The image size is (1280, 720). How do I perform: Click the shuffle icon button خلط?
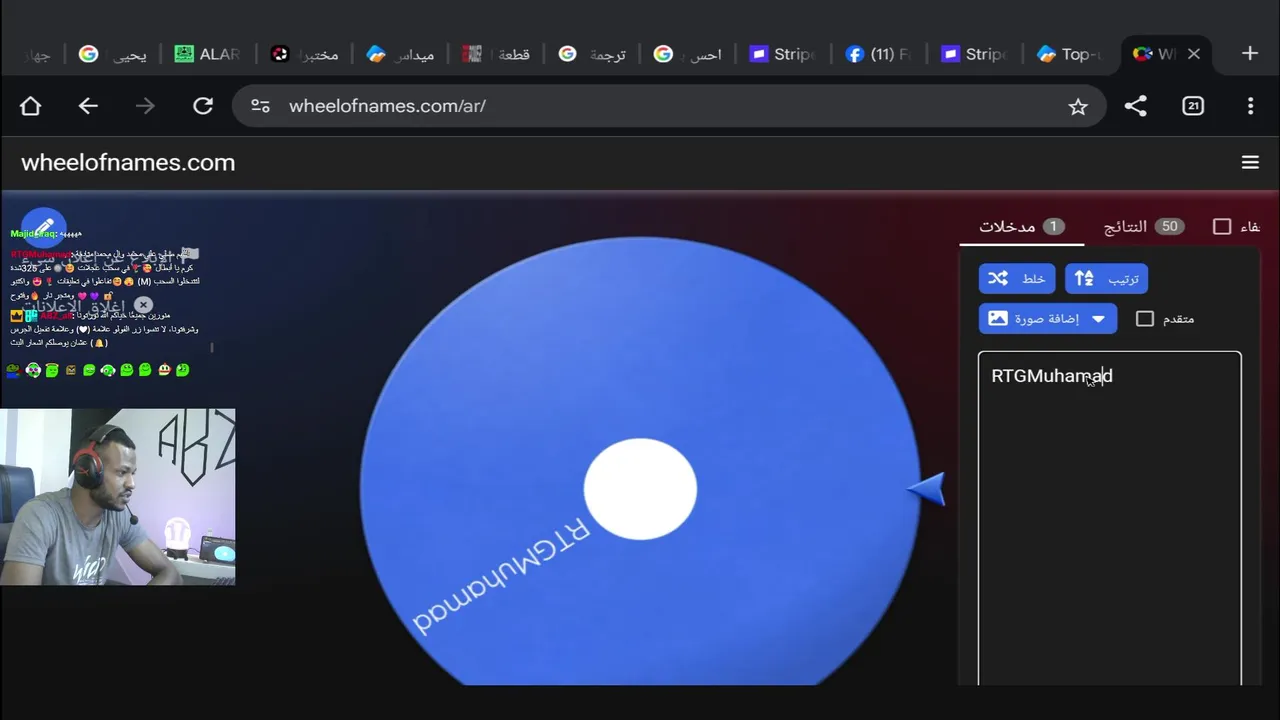coord(1017,279)
